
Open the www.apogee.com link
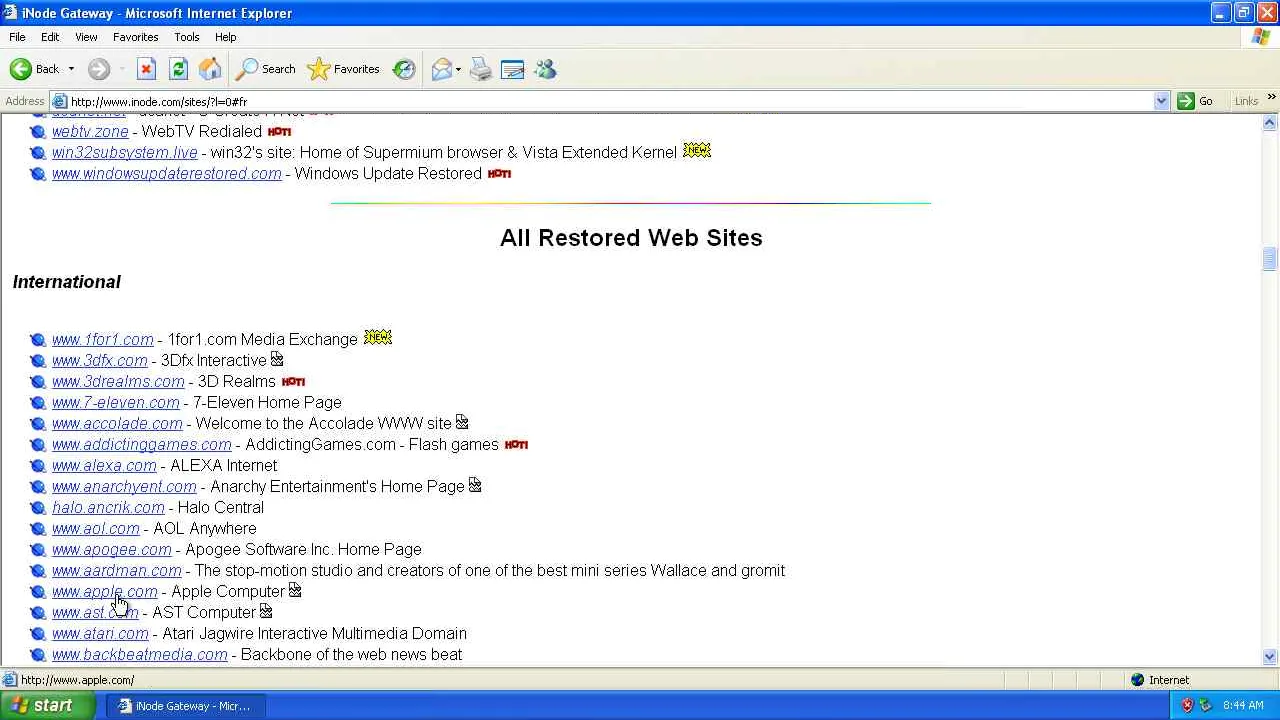click(111, 549)
